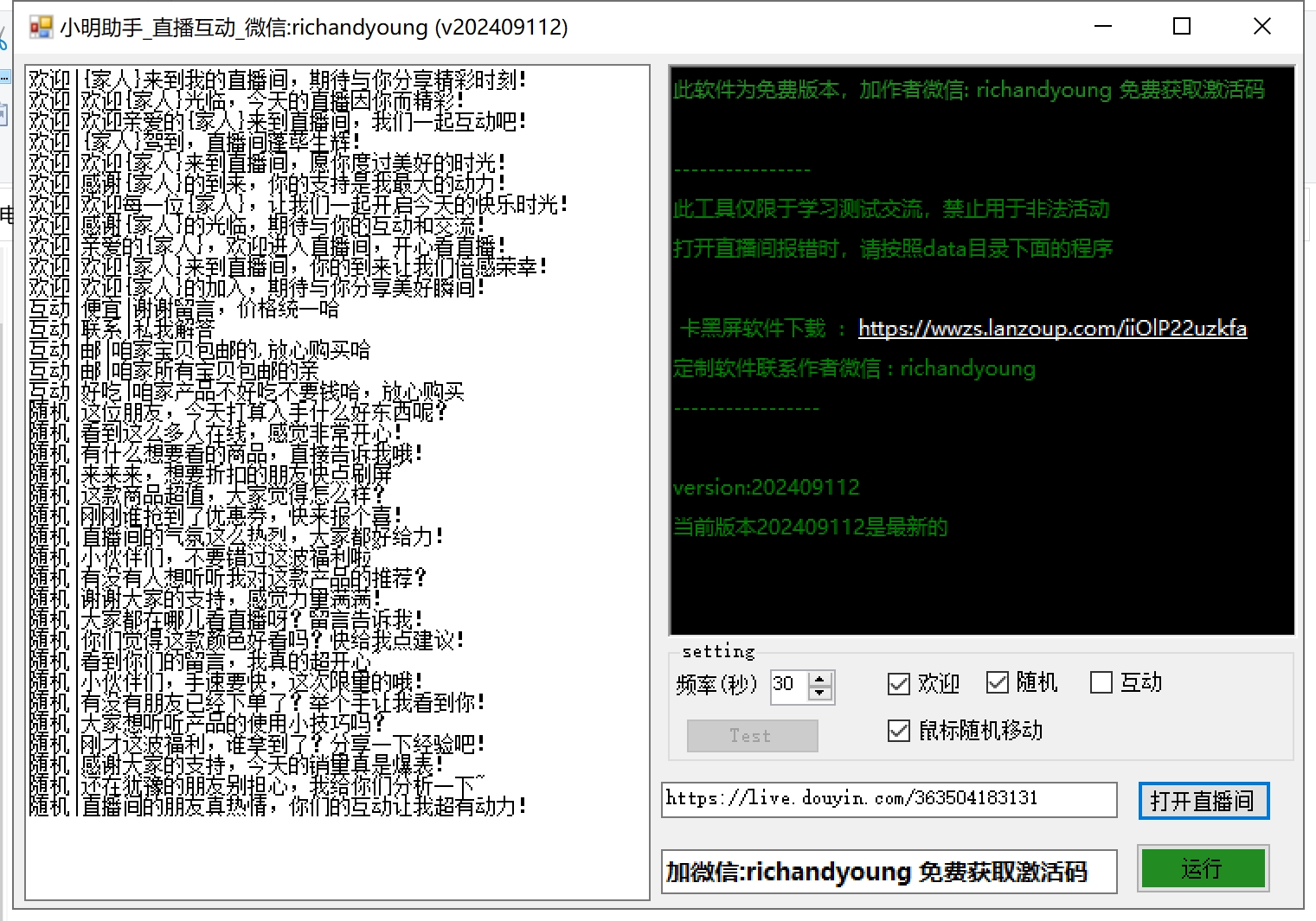This screenshot has width=1316, height=921.
Task: Click the app icon in the title bar
Action: [41, 28]
